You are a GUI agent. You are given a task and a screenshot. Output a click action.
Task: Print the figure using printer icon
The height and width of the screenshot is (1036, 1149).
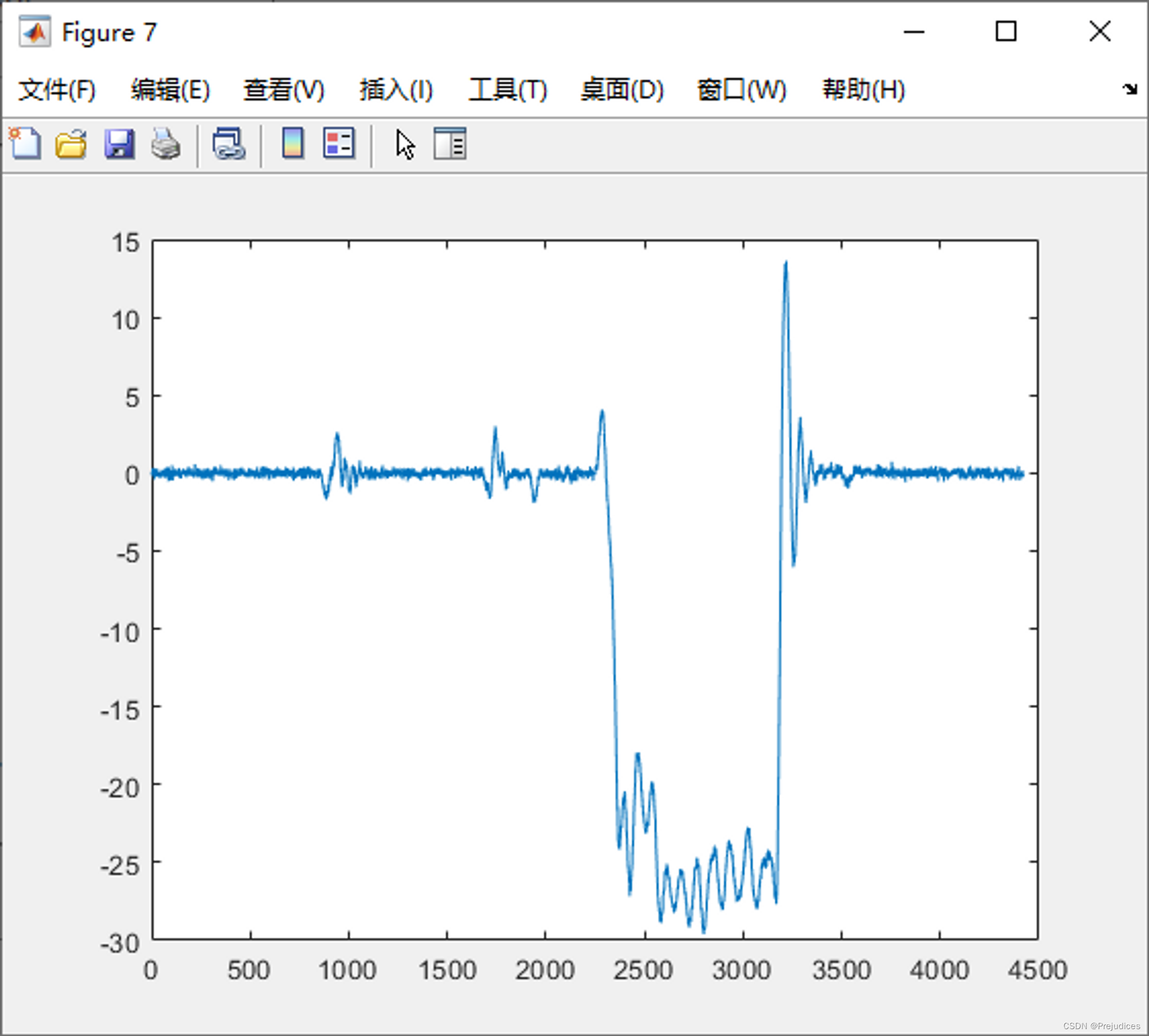[166, 144]
